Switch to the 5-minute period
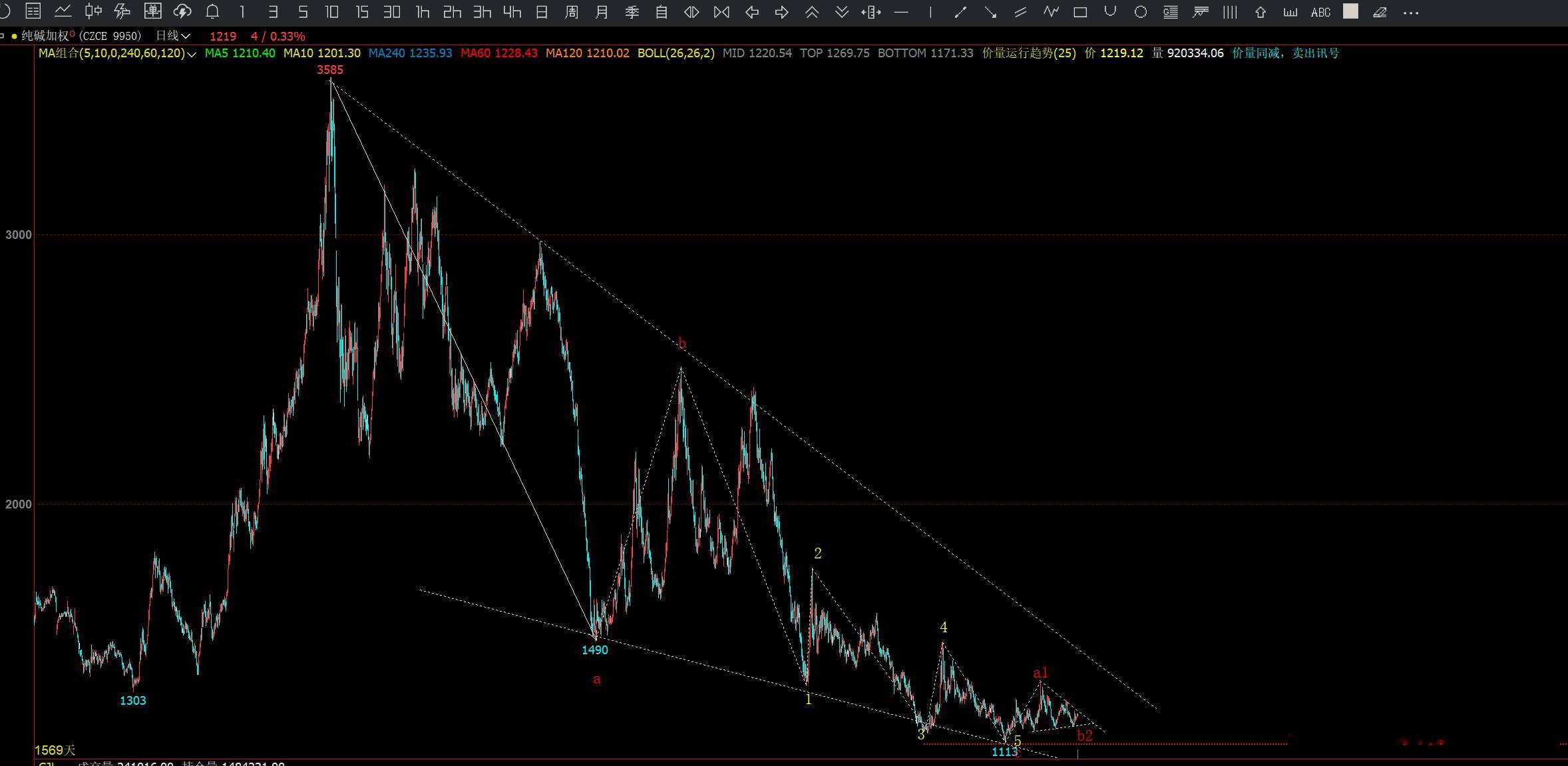The width and height of the screenshot is (1568, 766). coord(303,12)
